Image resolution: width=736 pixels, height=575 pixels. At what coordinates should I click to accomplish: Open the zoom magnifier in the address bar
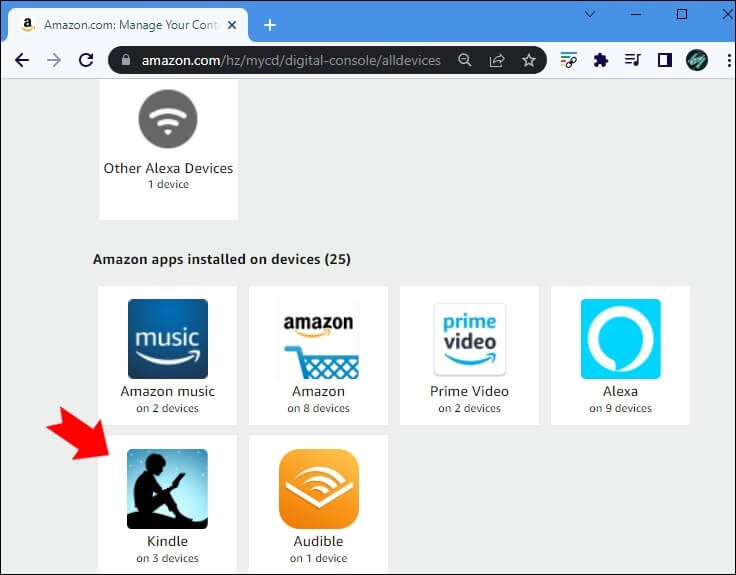(465, 60)
